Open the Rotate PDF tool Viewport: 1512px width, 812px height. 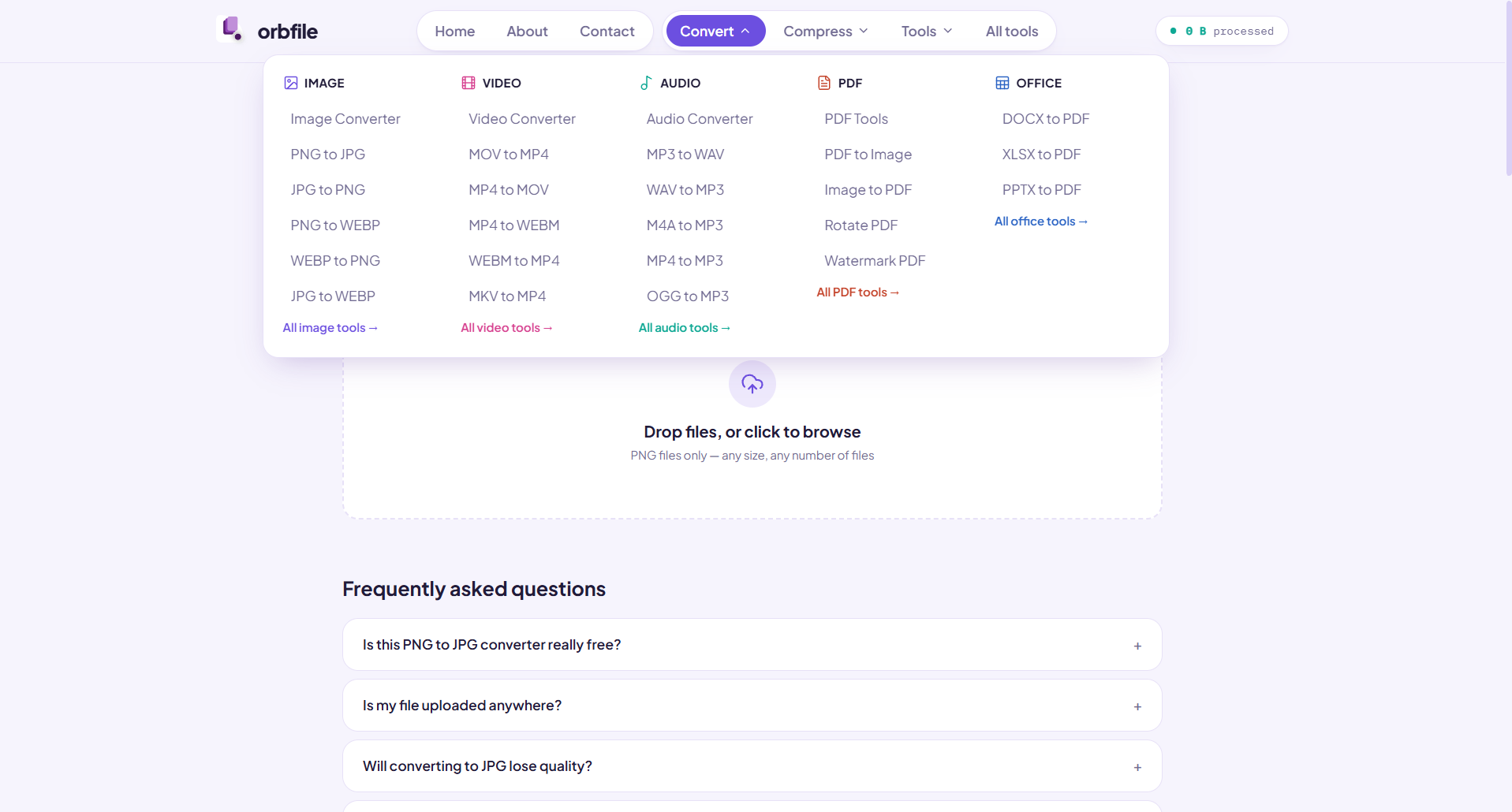pos(861,225)
